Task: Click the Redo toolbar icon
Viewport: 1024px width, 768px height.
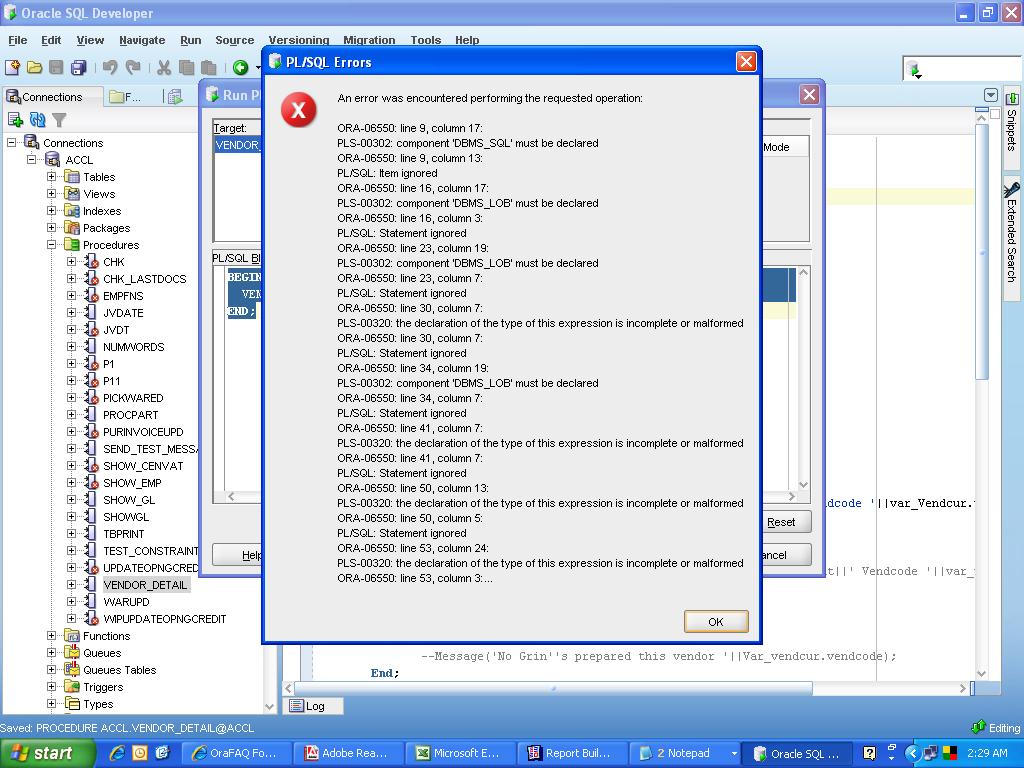Action: (133, 67)
